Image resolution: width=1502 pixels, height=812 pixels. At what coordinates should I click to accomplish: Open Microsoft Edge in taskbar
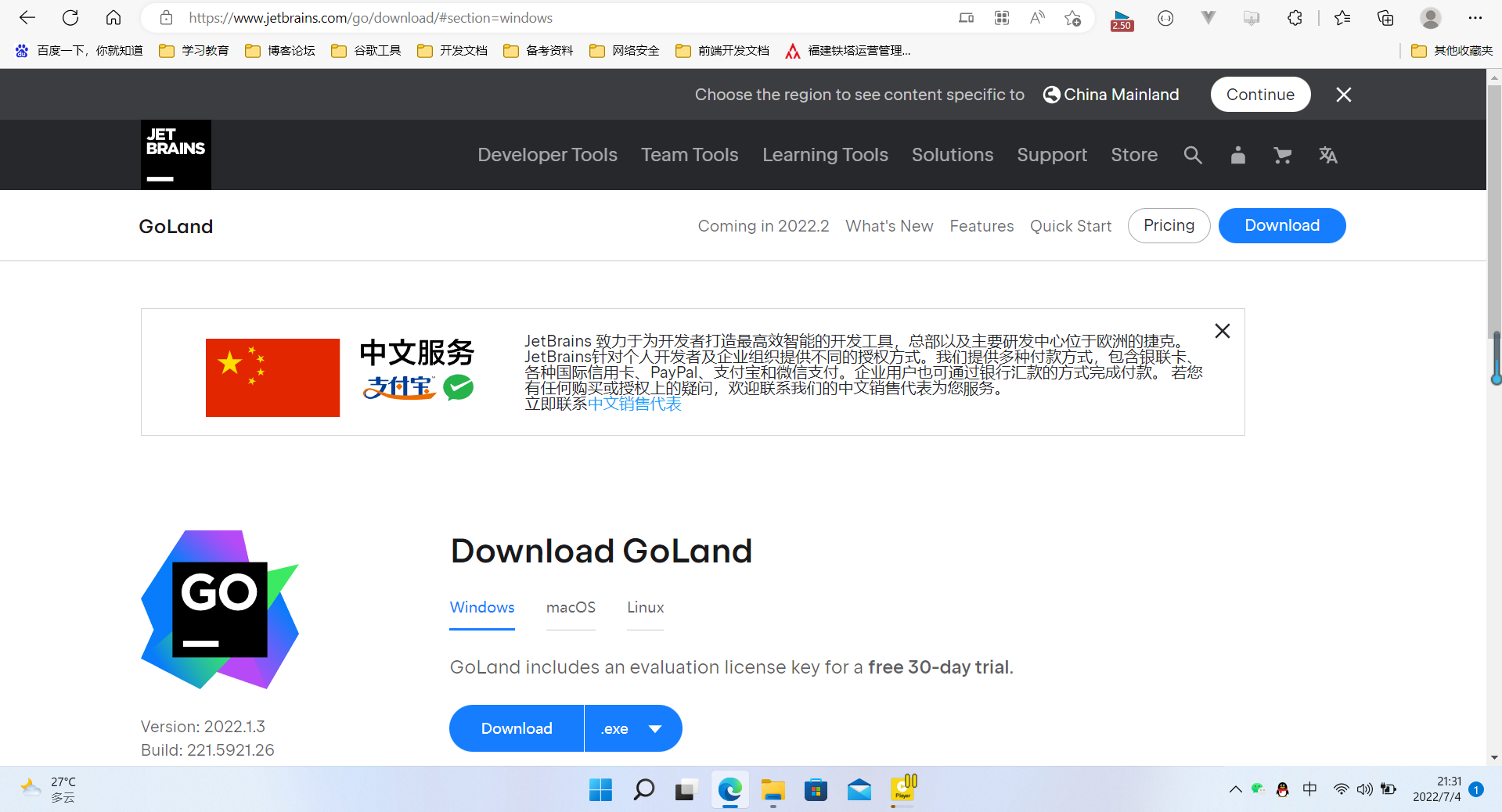point(729,790)
